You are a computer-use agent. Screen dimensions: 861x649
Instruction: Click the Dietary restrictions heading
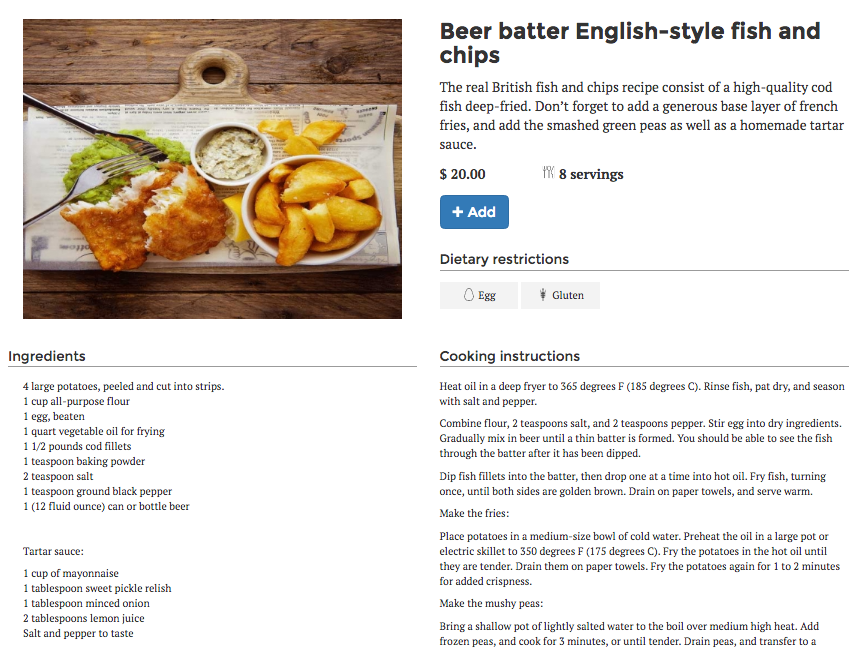pyautogui.click(x=504, y=259)
